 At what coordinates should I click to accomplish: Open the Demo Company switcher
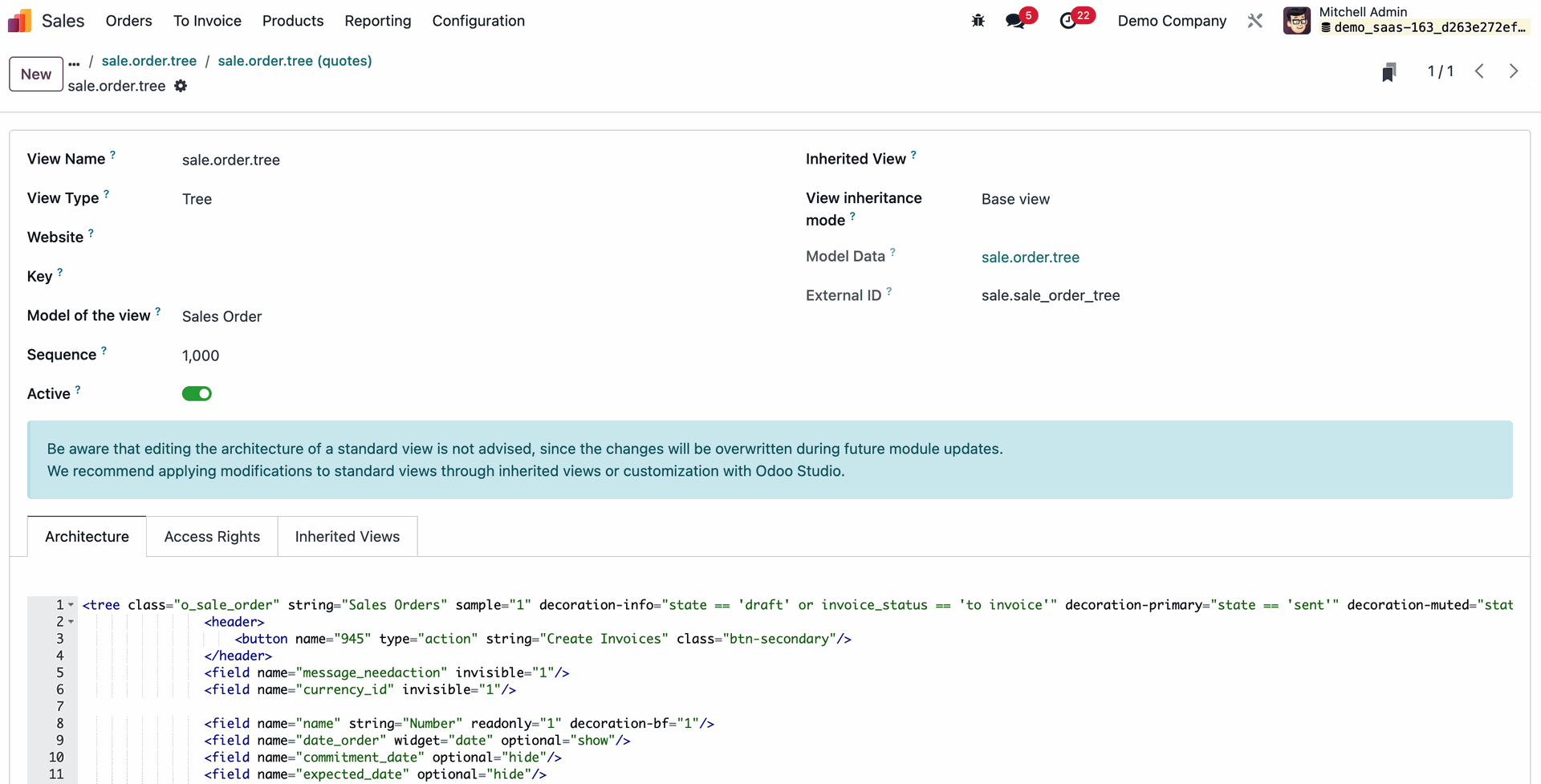(1172, 21)
